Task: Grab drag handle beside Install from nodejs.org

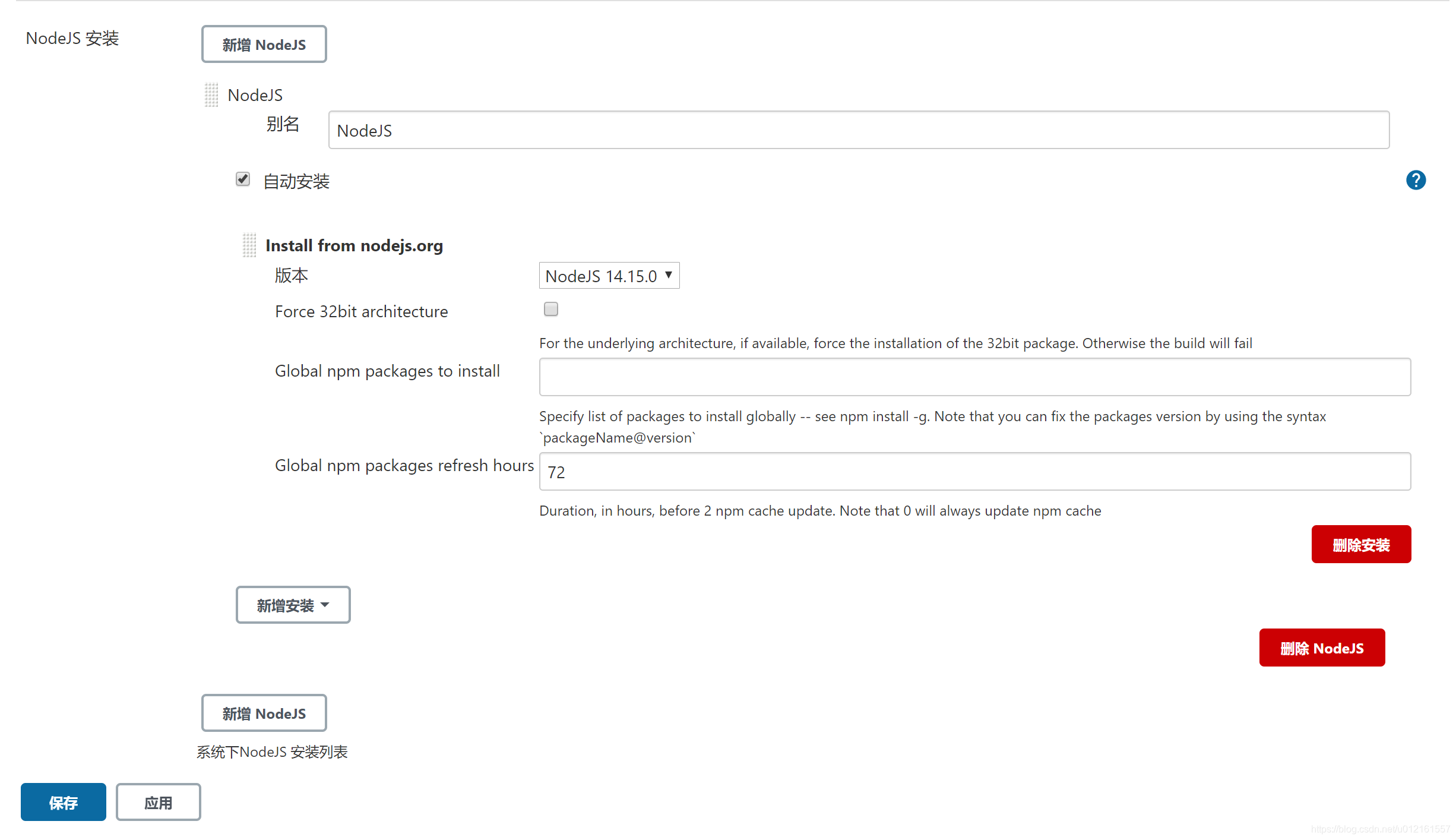Action: 249,245
